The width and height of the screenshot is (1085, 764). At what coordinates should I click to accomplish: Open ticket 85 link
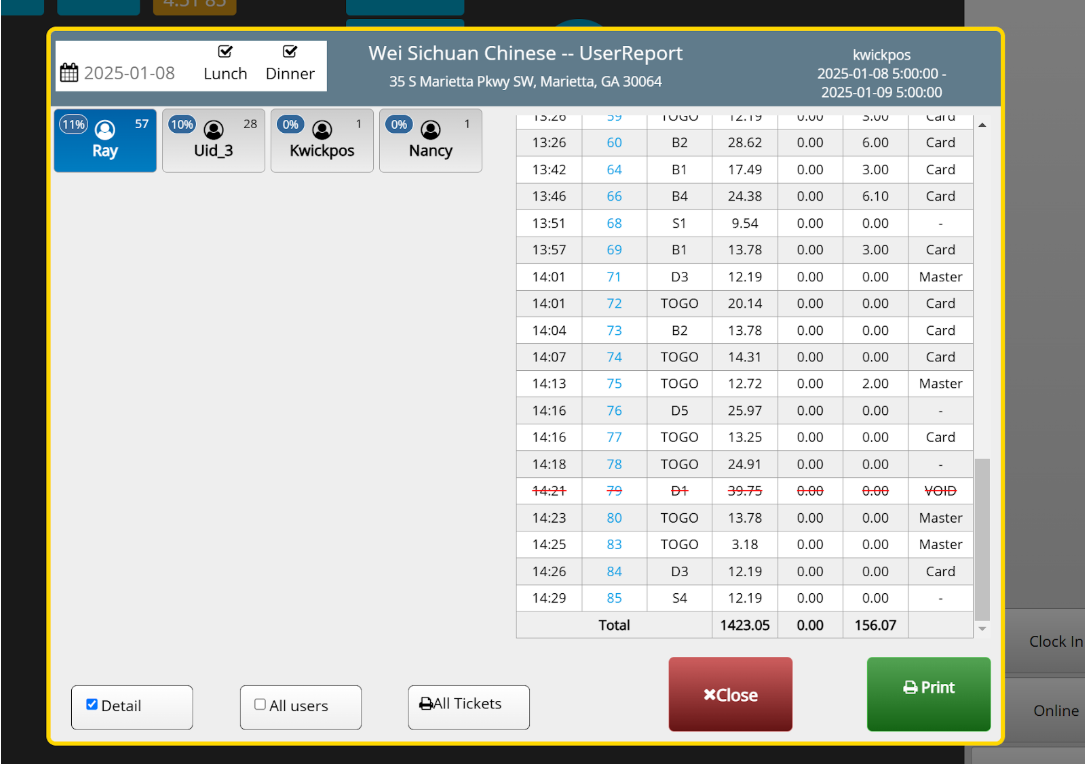[x=614, y=598]
